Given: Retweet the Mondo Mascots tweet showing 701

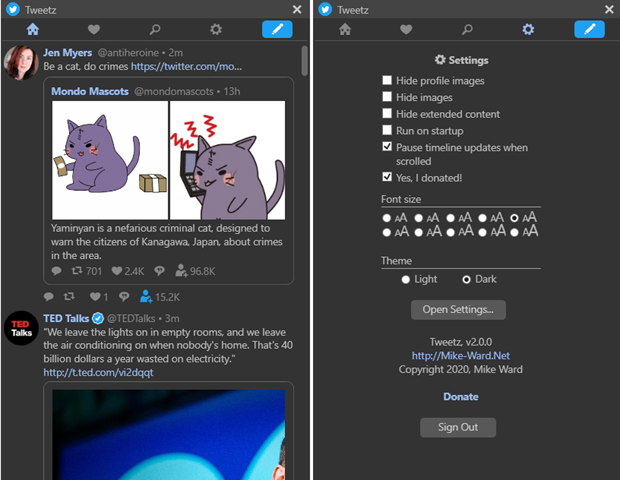Looking at the screenshot, I should coord(77,271).
